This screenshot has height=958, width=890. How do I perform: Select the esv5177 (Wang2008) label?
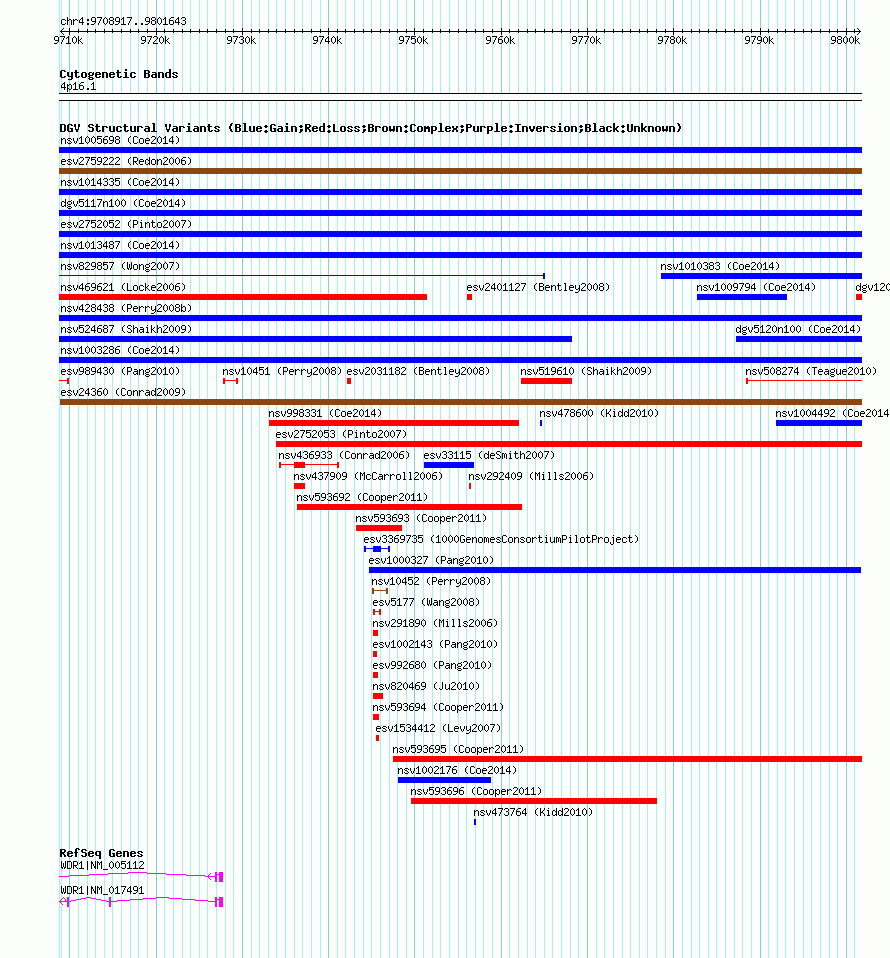pyautogui.click(x=426, y=602)
